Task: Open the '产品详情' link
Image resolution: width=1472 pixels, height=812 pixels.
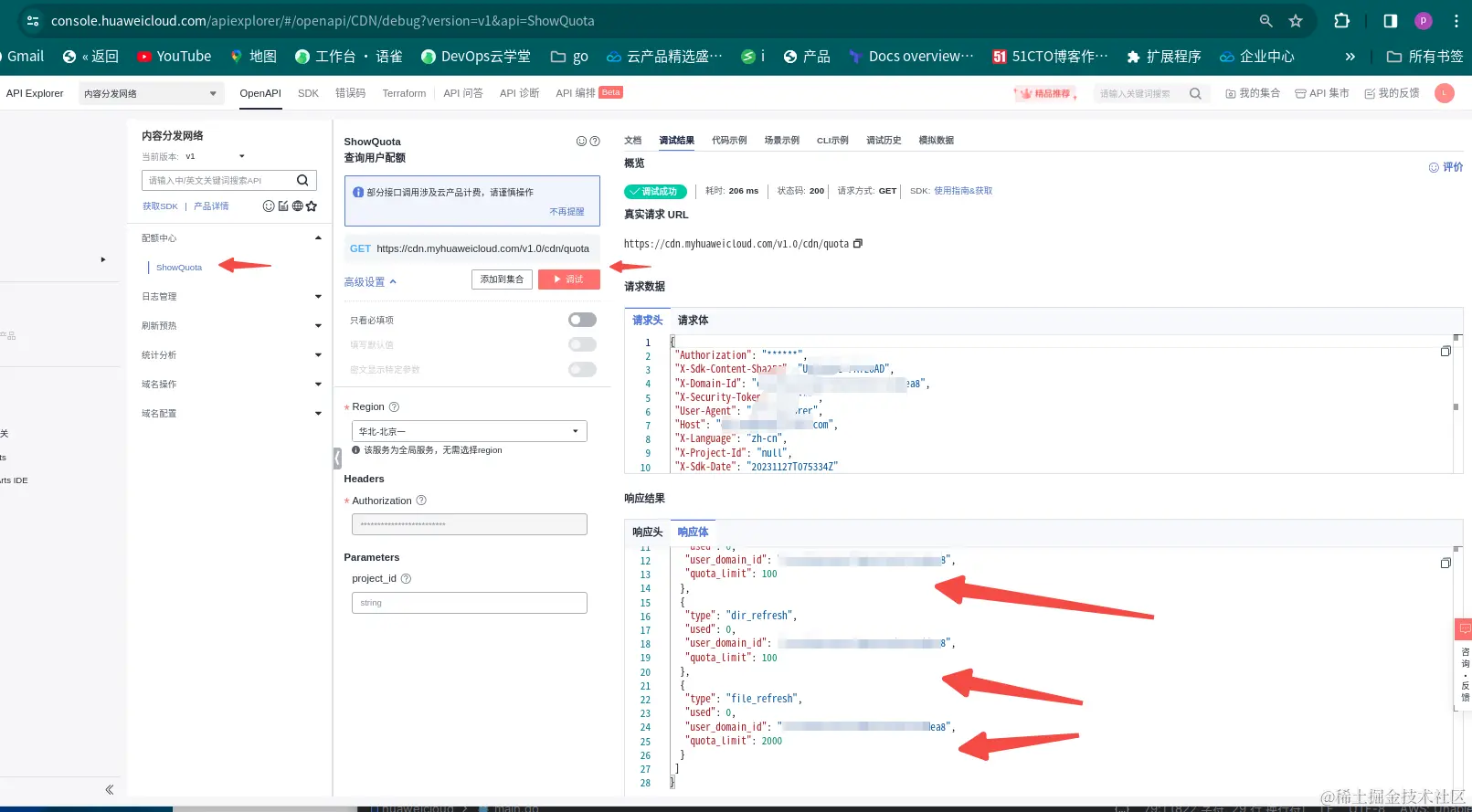Action: pos(211,206)
